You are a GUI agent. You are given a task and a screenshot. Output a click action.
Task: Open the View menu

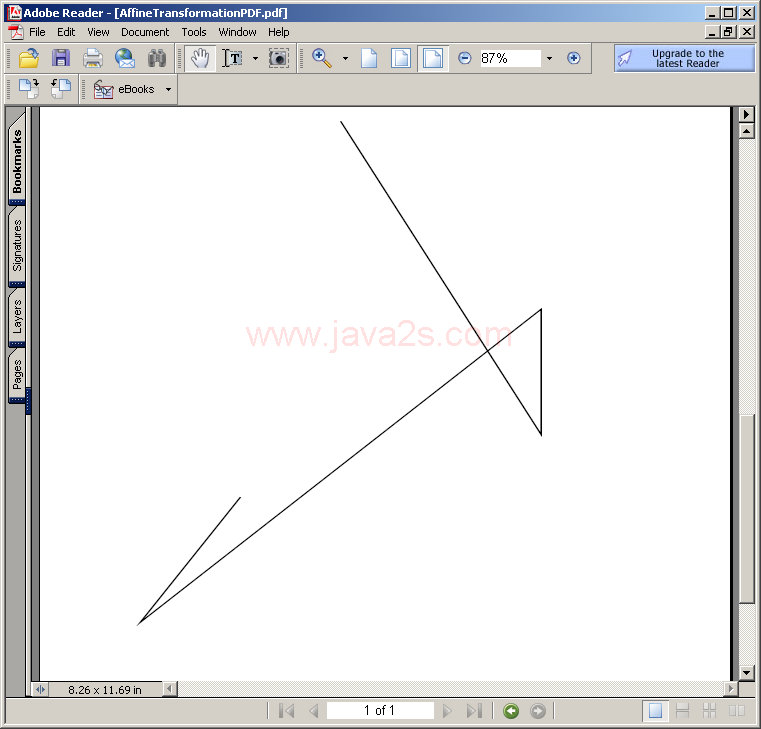click(x=98, y=32)
